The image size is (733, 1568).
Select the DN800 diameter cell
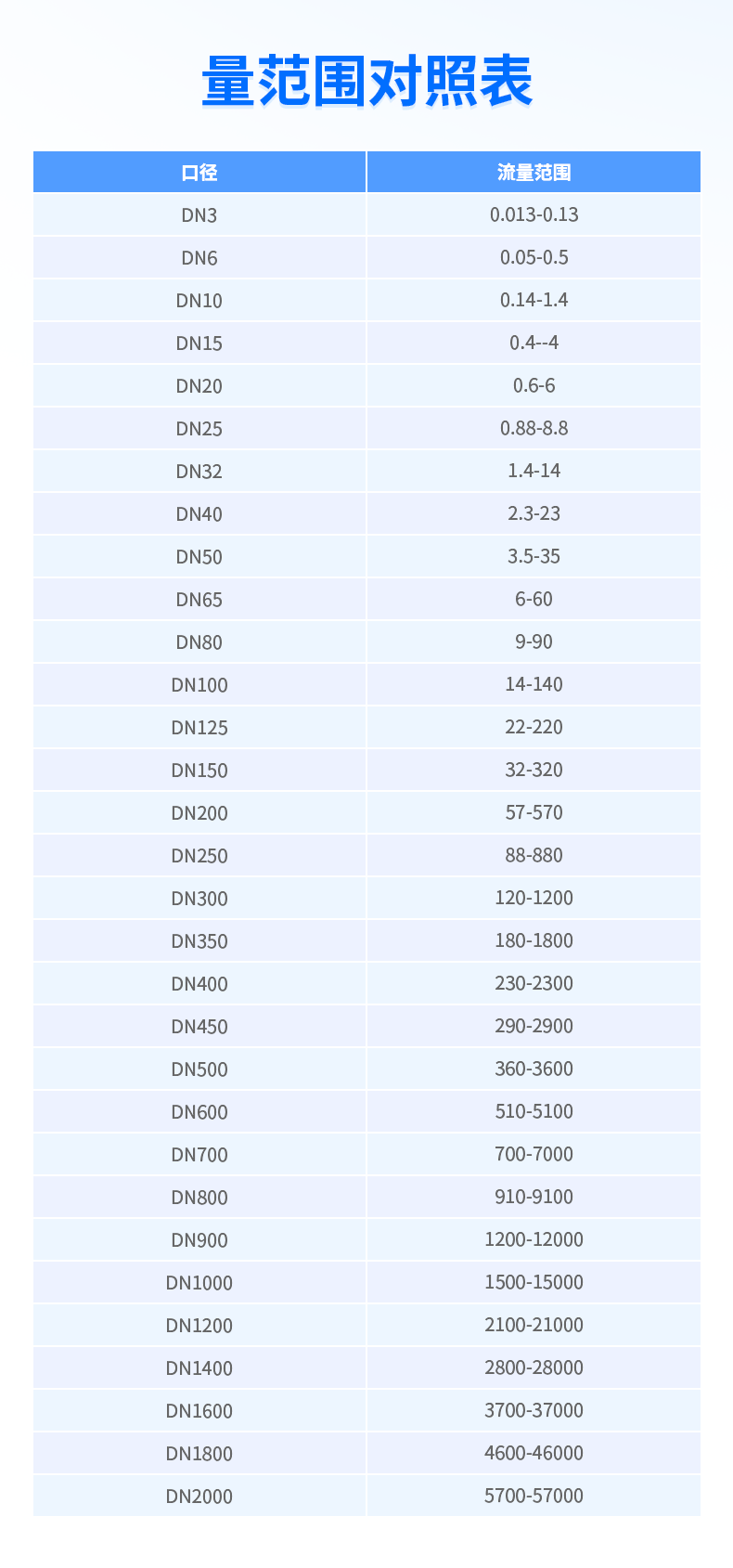tap(199, 1198)
